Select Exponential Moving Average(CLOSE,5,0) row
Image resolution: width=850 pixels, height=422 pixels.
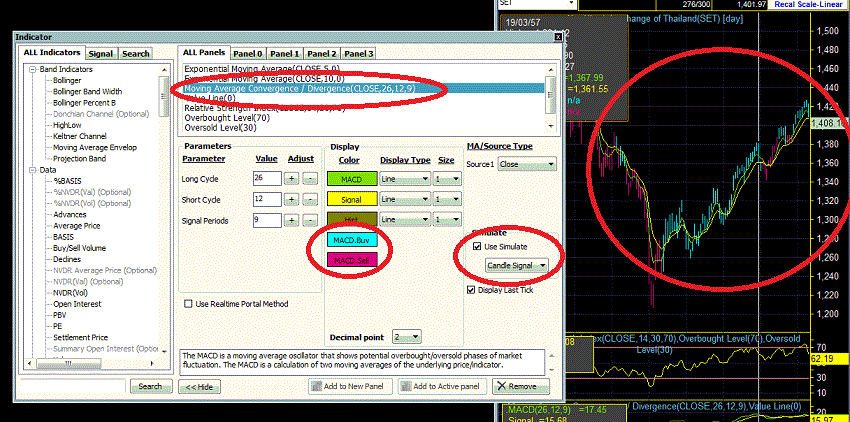(x=262, y=69)
